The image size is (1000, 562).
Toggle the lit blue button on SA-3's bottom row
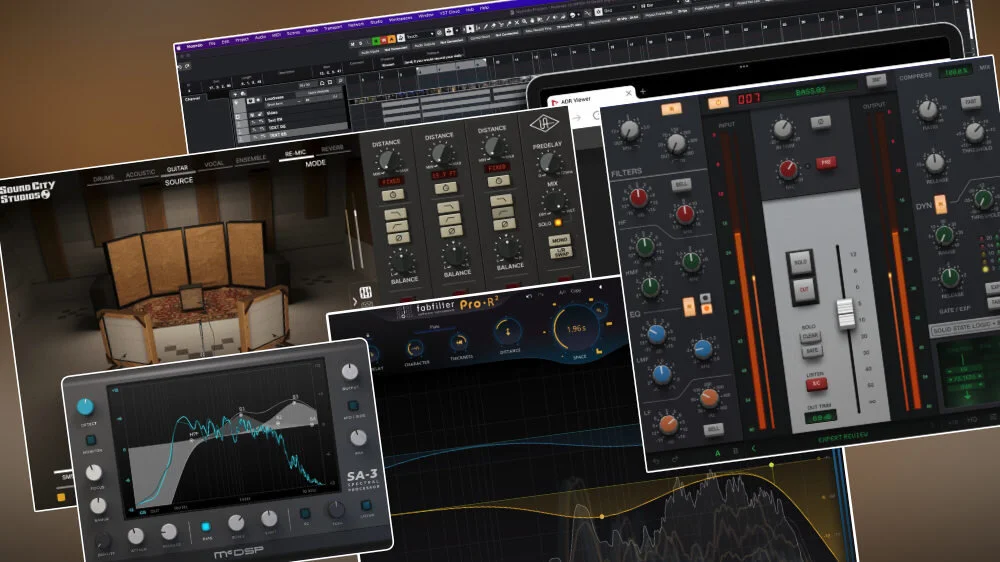205,527
